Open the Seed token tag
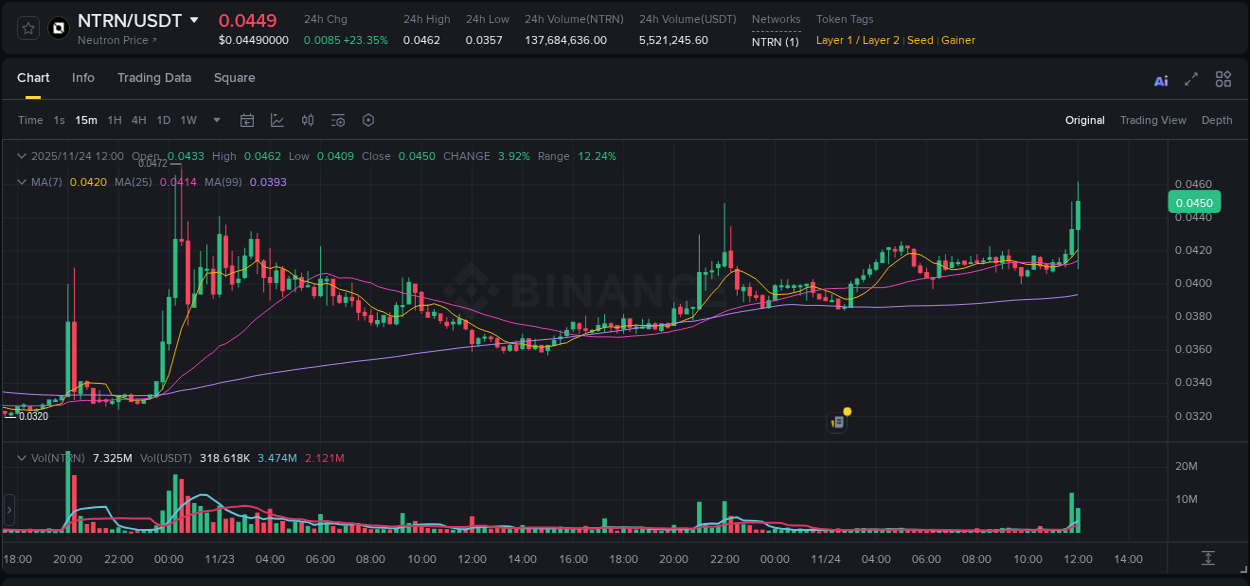The height and width of the screenshot is (586, 1250). click(920, 40)
